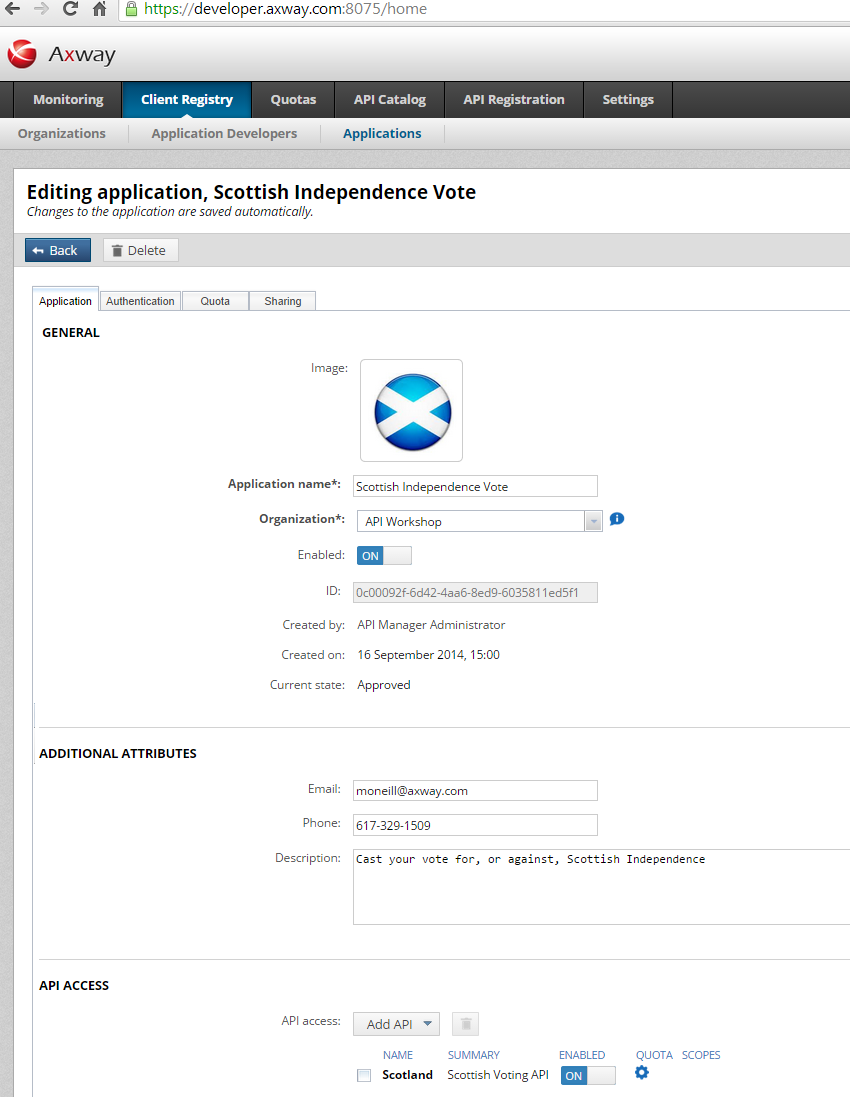Click the Application name field

click(475, 486)
